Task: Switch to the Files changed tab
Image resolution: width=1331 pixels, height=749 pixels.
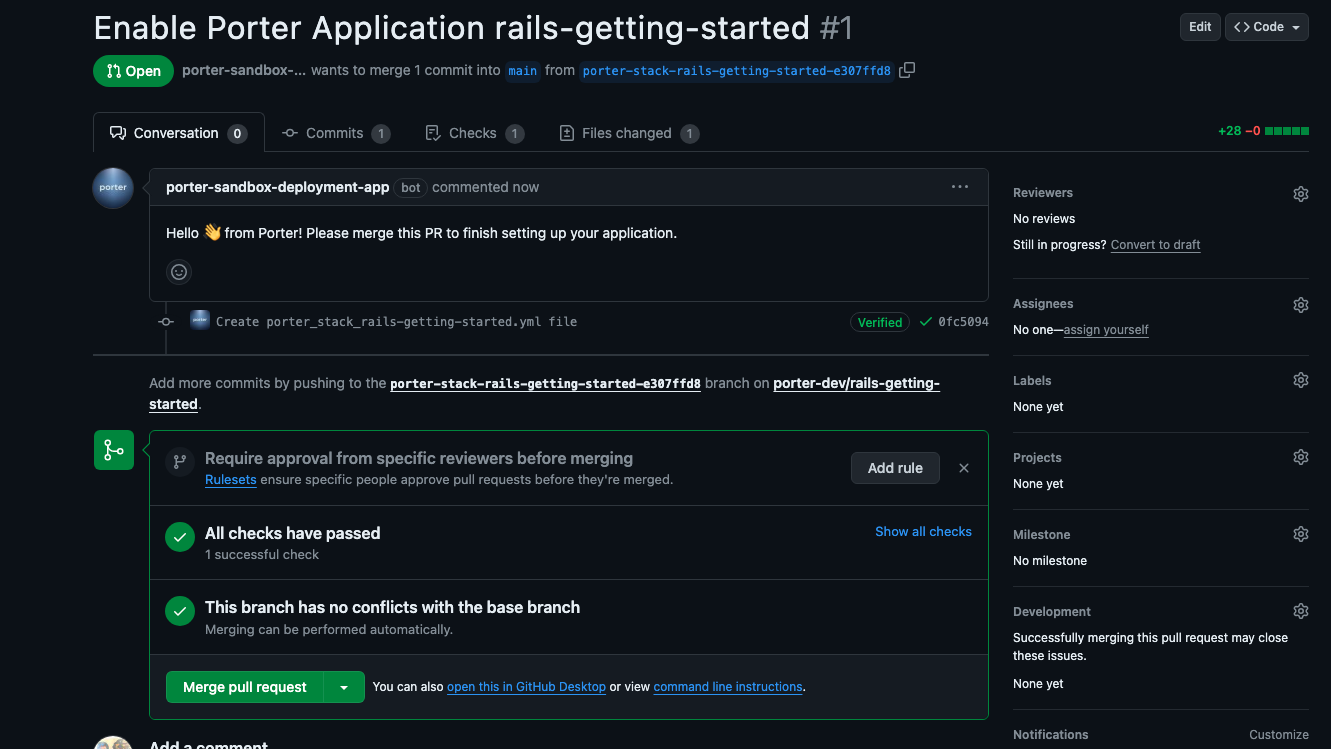Action: pos(628,133)
